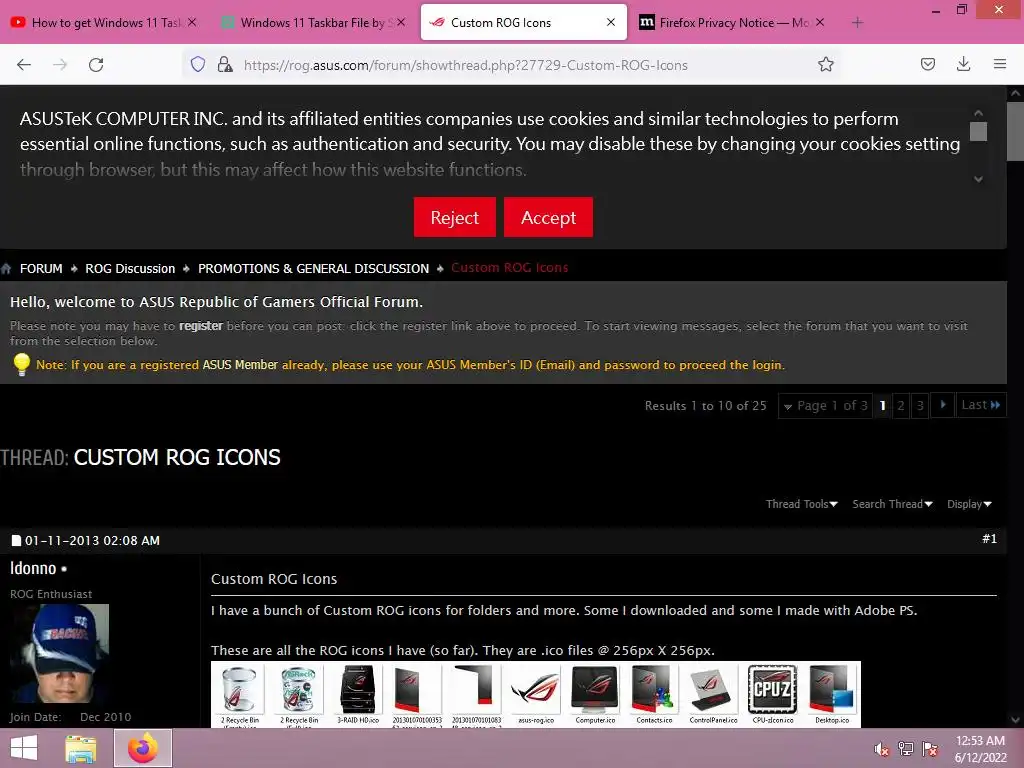Open the Firefox hamburger menu

999,64
